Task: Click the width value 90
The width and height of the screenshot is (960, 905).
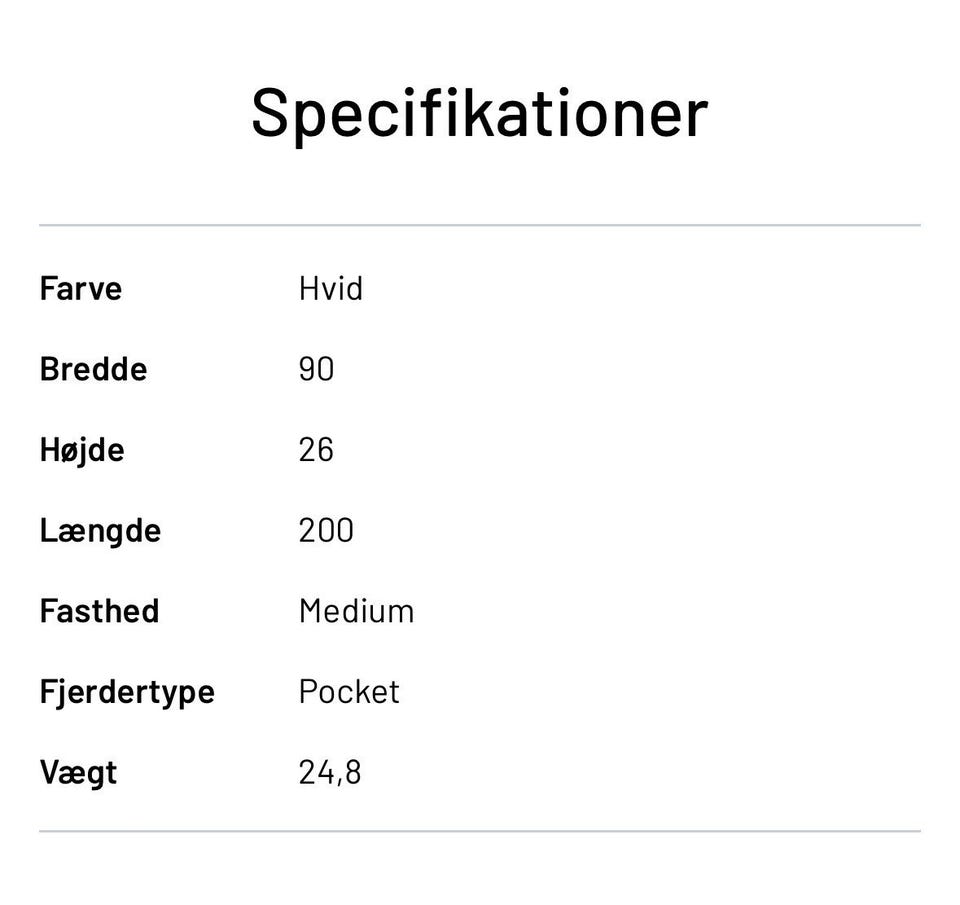Action: pyautogui.click(x=316, y=370)
